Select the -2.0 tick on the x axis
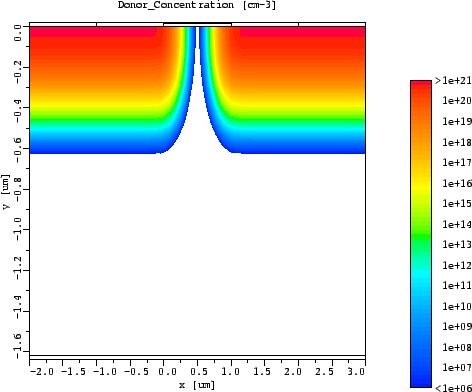 [x=42, y=371]
